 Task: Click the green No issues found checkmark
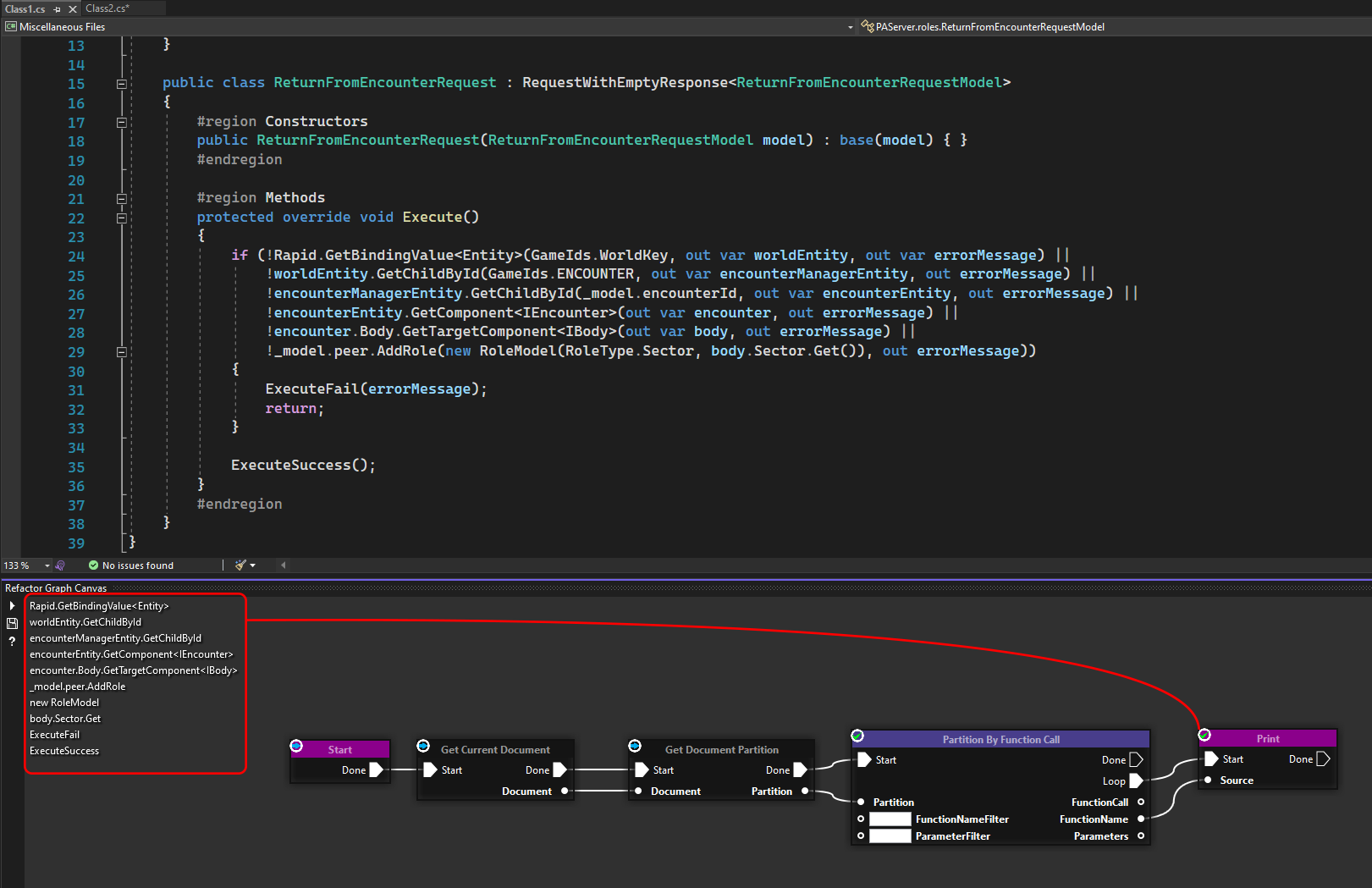pyautogui.click(x=93, y=565)
